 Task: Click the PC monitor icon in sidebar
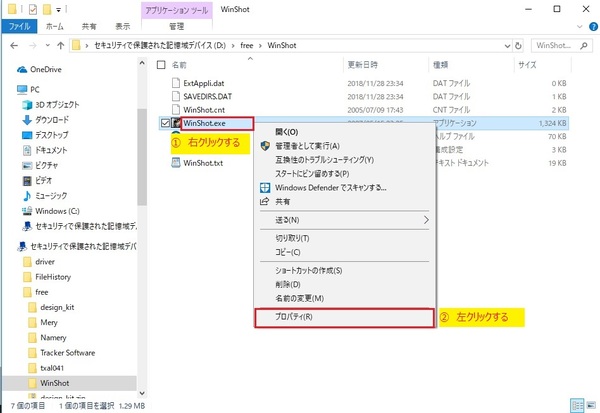coord(22,90)
